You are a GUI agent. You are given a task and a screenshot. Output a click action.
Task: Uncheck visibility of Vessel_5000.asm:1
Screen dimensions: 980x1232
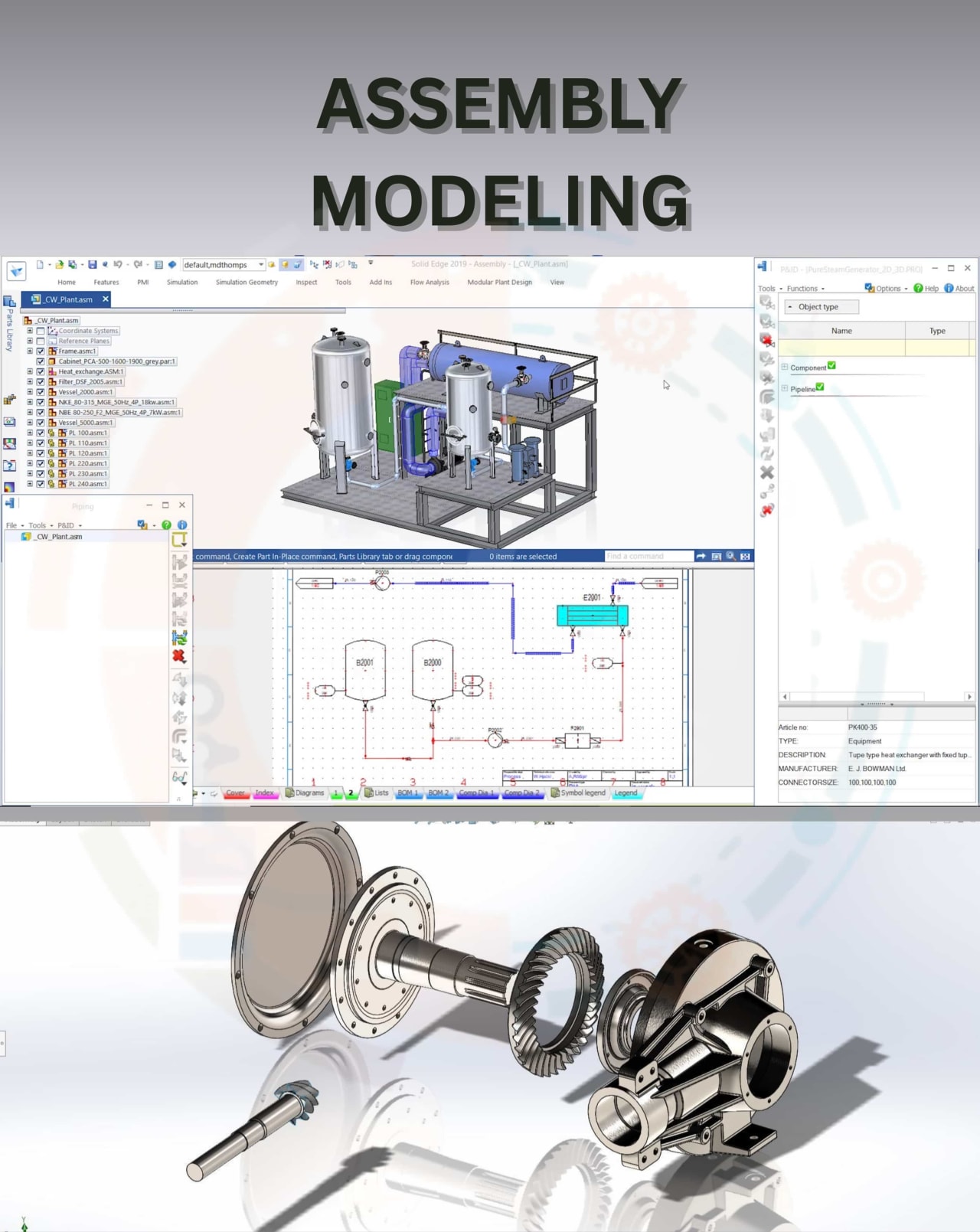coord(41,423)
